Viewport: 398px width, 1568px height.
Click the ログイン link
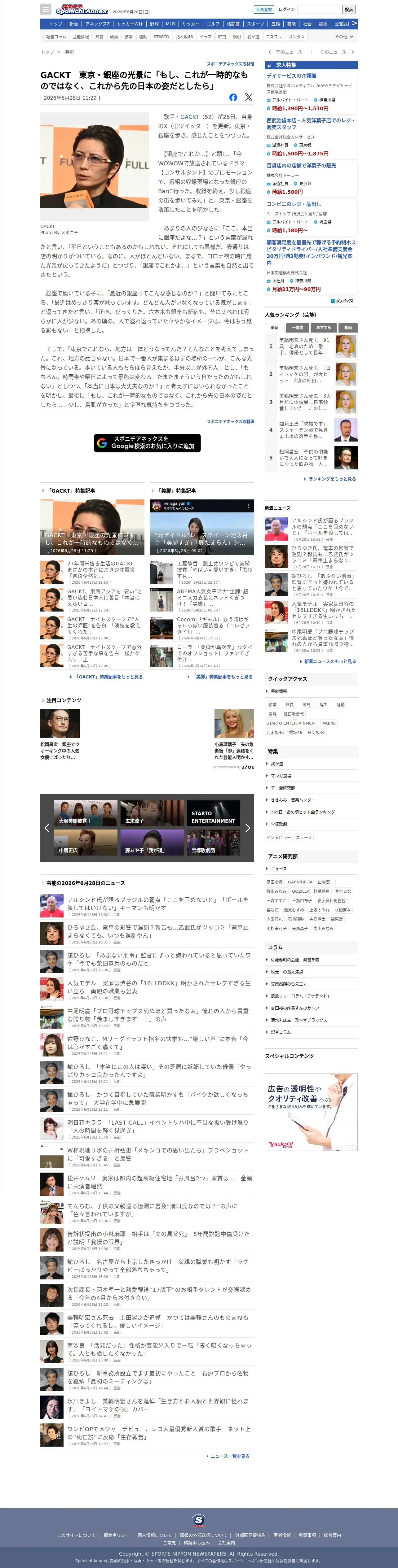pyautogui.click(x=286, y=9)
